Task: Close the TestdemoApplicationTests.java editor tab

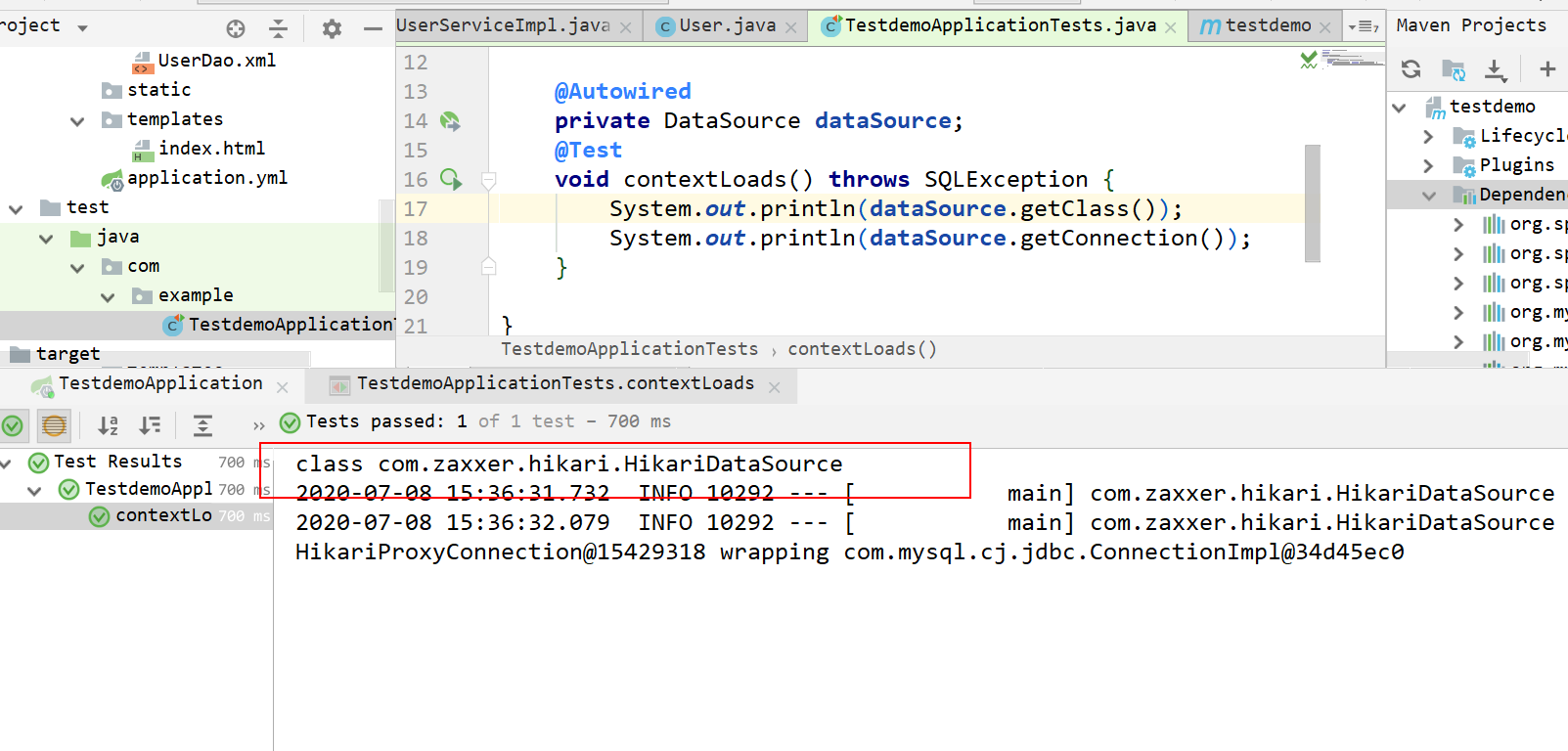Action: coord(1170,27)
